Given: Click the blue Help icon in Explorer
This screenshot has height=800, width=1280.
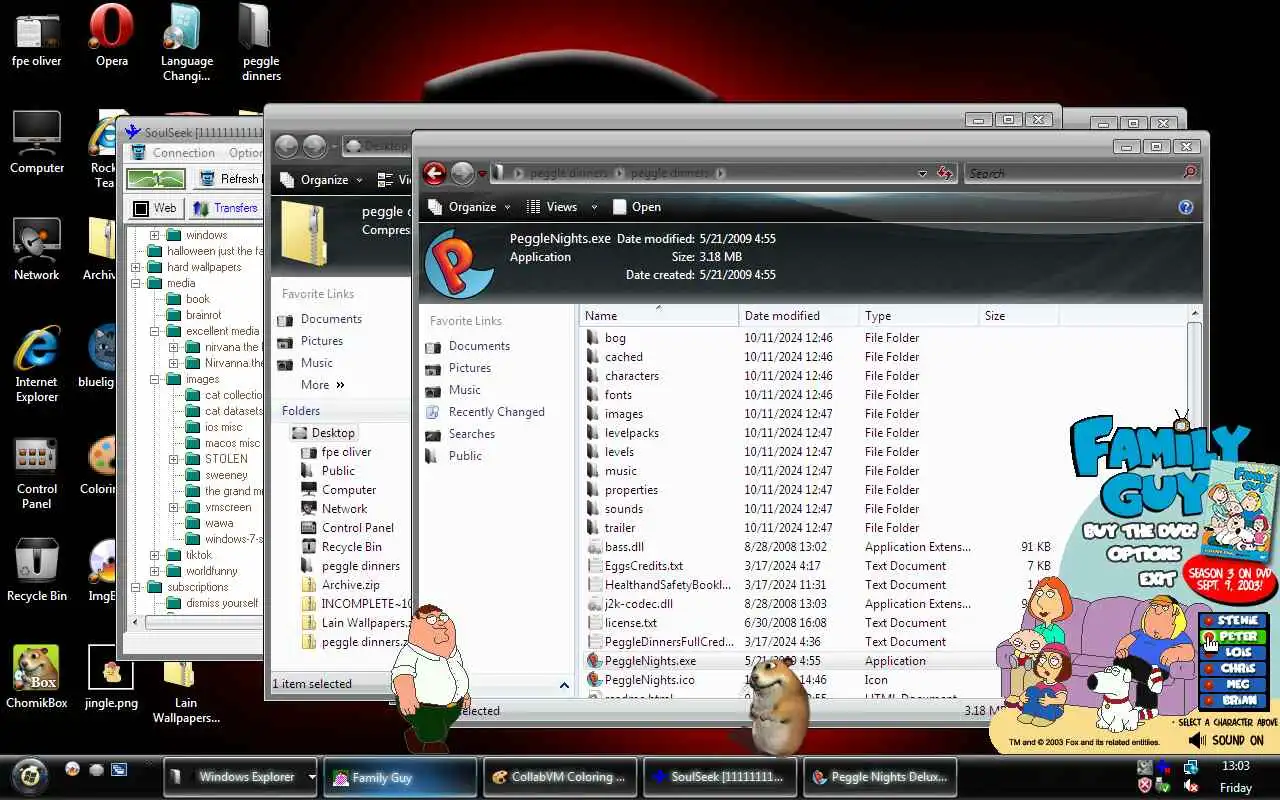Looking at the screenshot, I should (x=1186, y=207).
